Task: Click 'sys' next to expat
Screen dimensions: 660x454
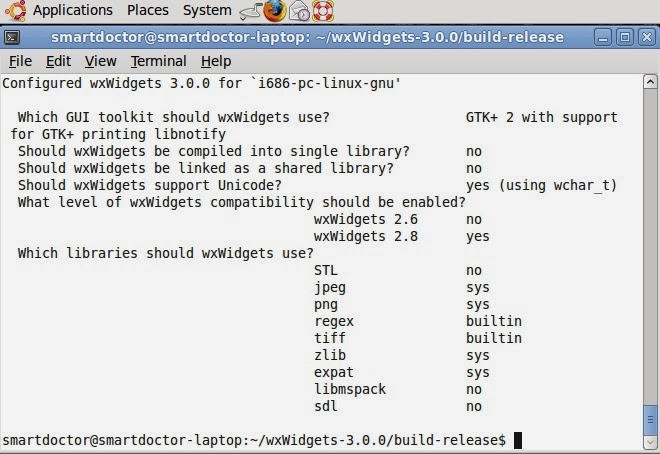Action: 477,373
